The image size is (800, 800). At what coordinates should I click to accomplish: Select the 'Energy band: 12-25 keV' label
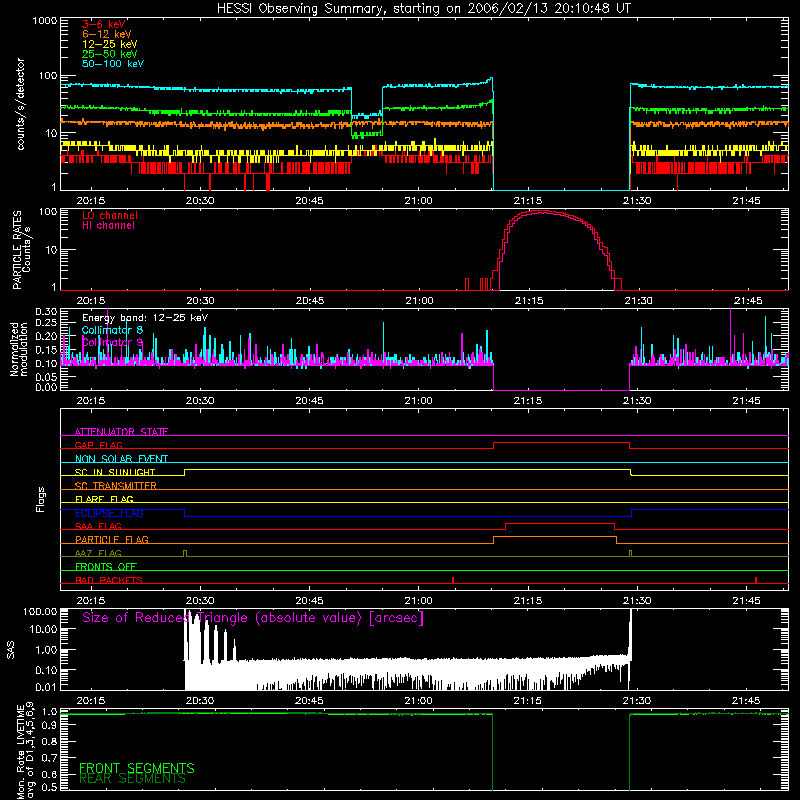[145, 318]
